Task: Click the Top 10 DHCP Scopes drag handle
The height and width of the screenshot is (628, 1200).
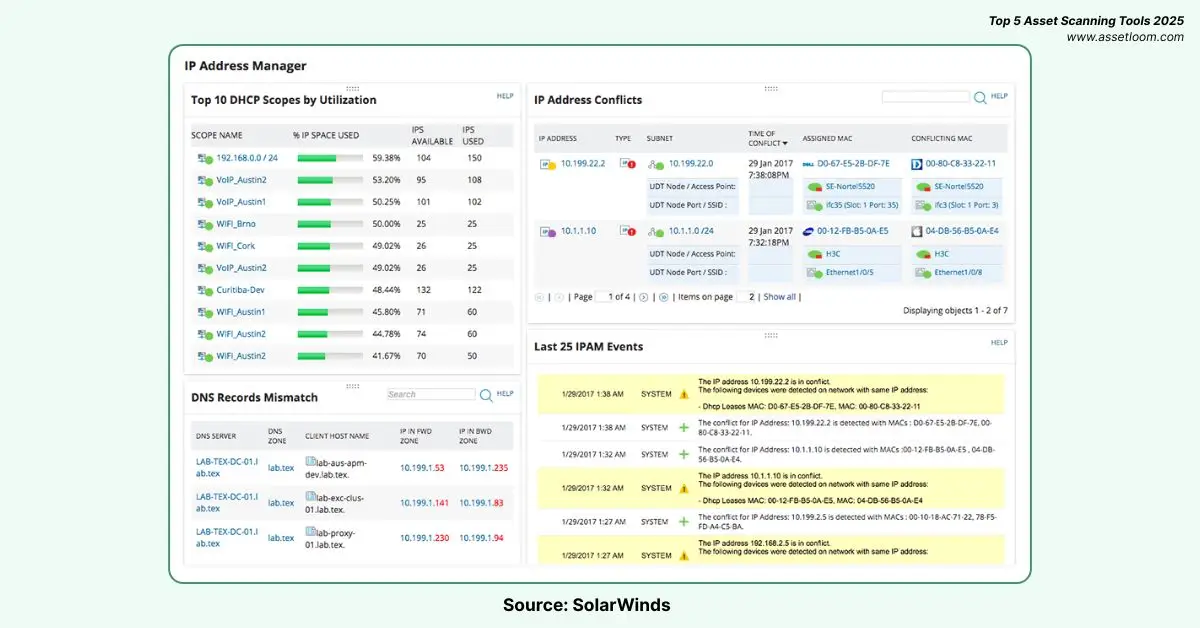Action: pos(352,88)
